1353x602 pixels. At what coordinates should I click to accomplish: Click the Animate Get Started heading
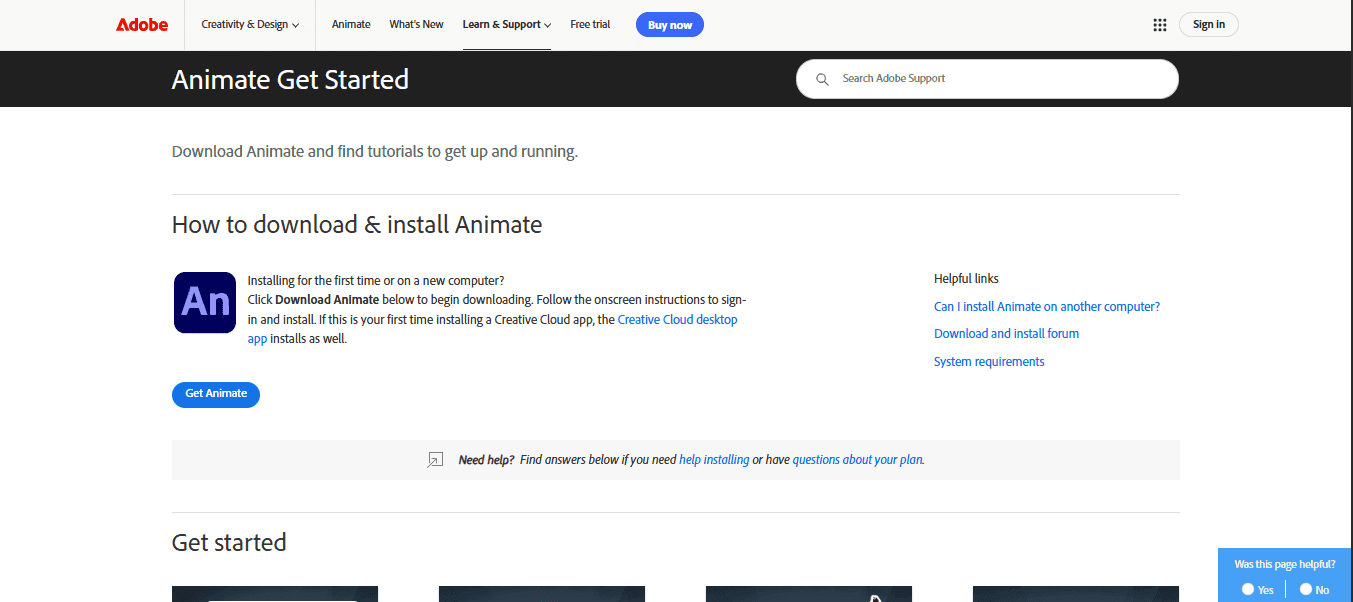[290, 80]
